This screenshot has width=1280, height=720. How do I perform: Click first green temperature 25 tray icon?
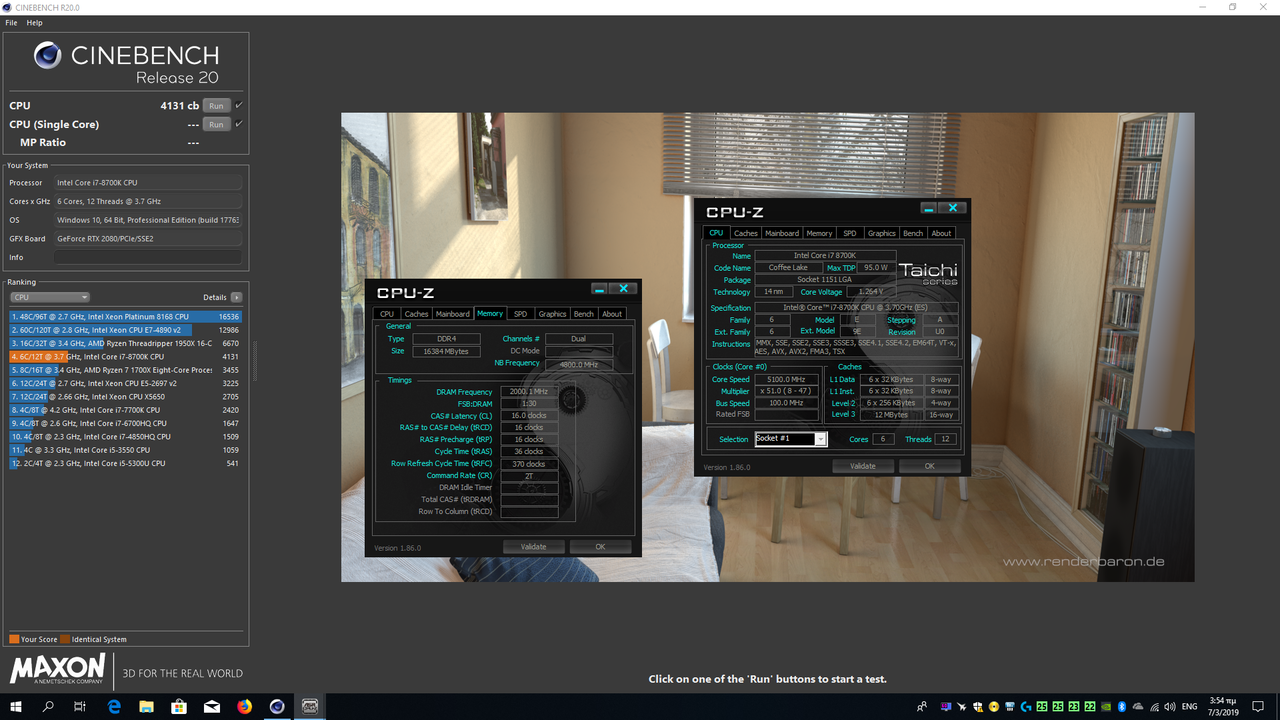pyautogui.click(x=1042, y=707)
